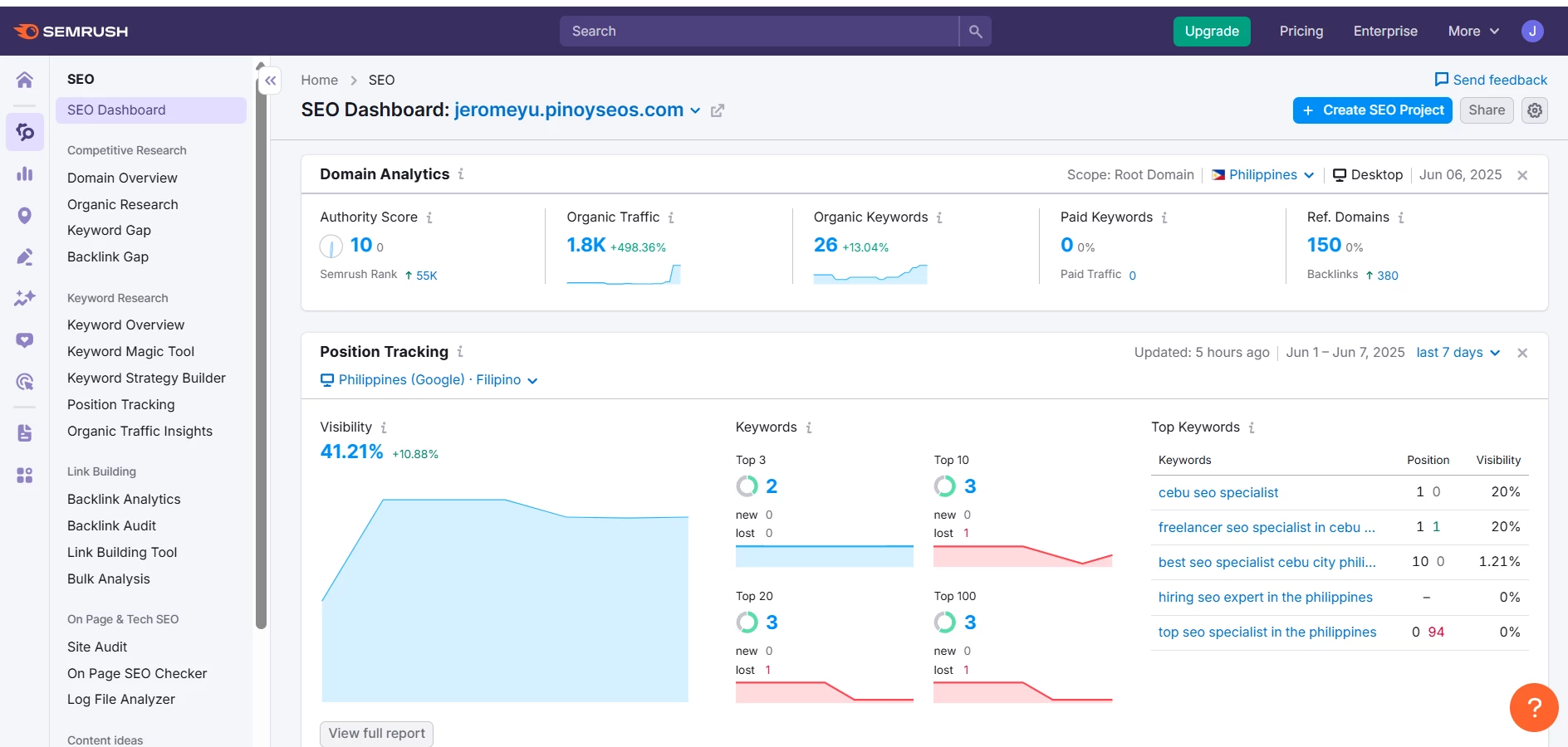
Task: Click the Authority Score info icon
Action: (429, 217)
